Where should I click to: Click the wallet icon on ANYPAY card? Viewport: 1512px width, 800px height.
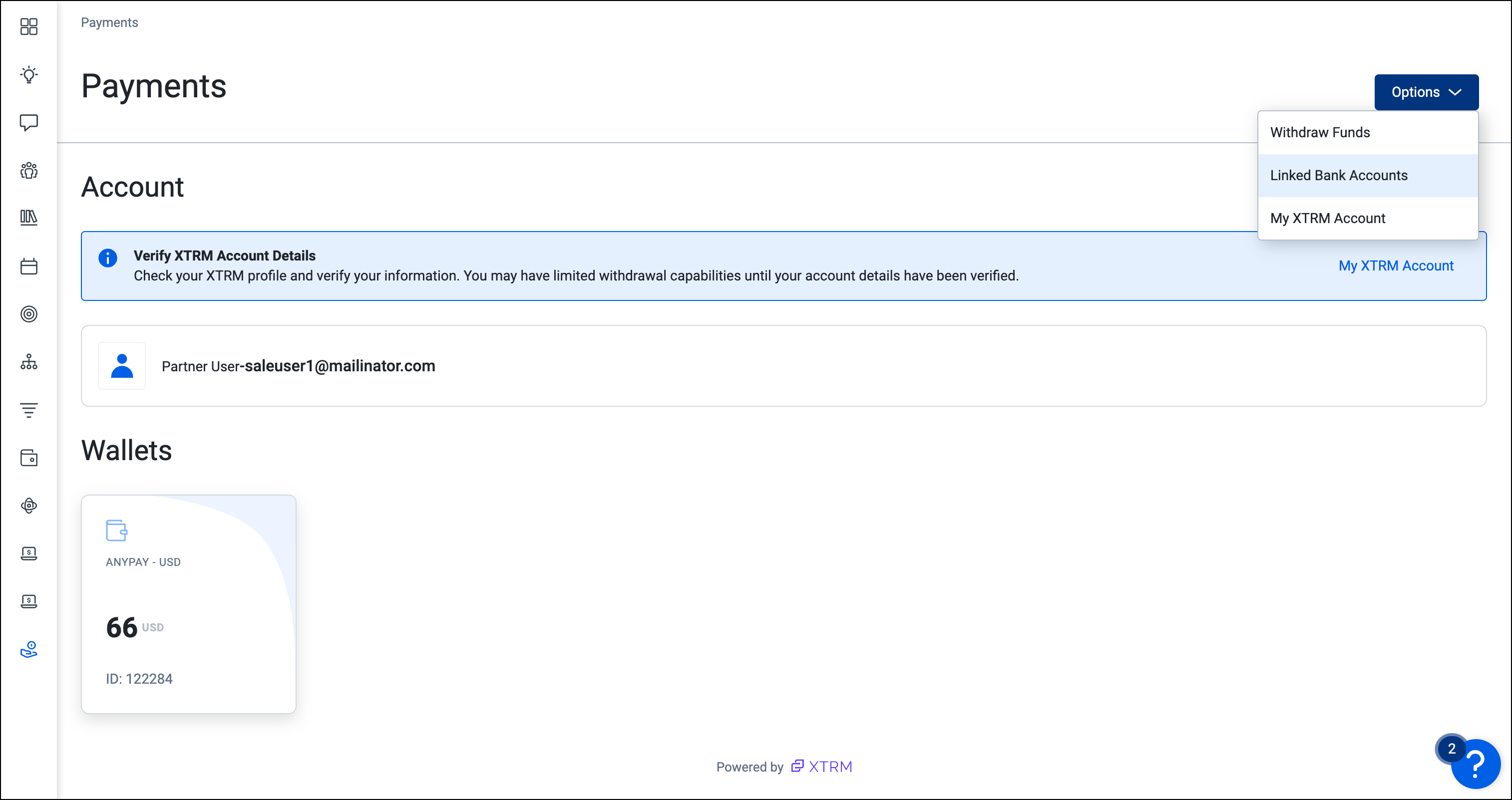coord(116,530)
